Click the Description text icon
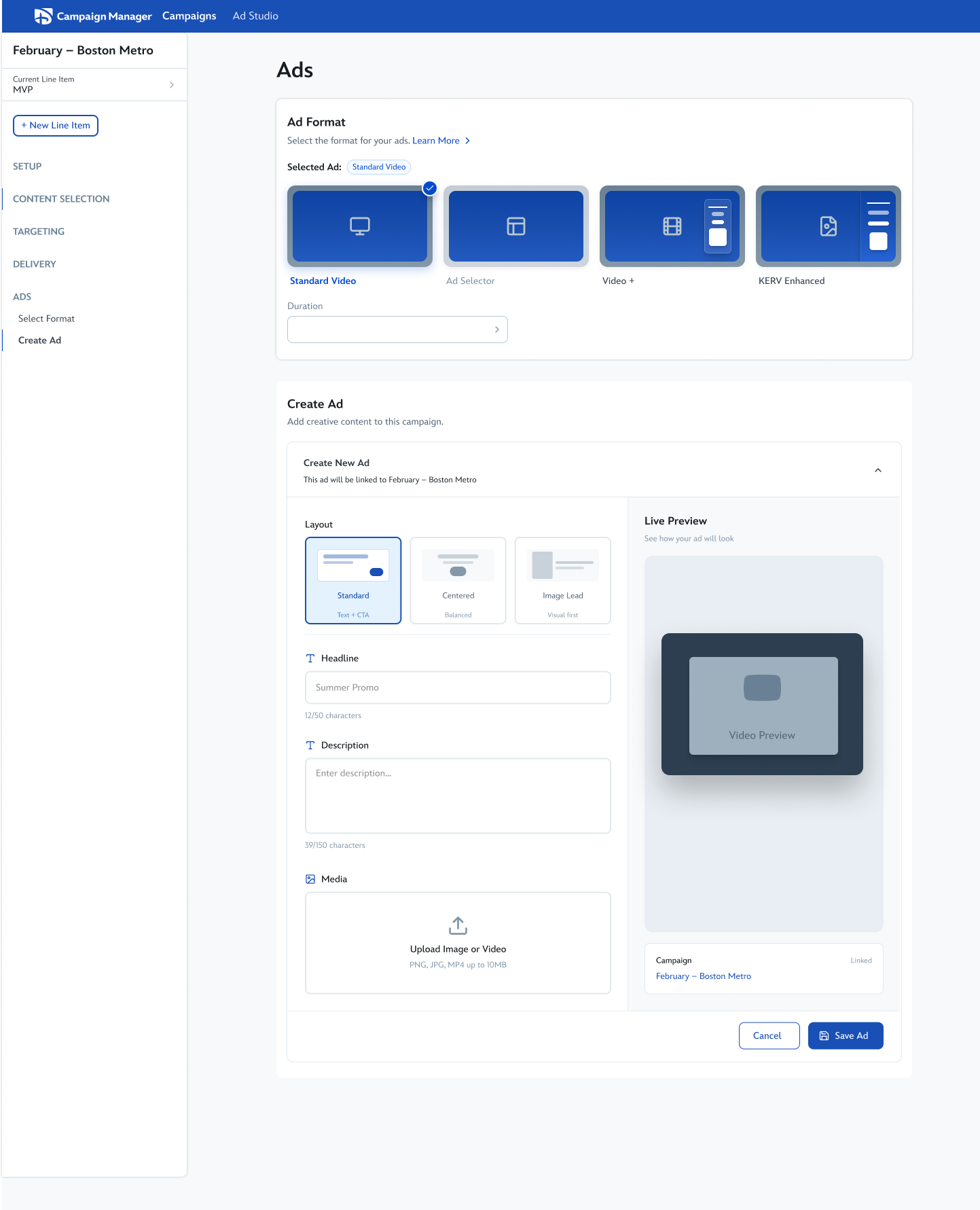980x1210 pixels. [x=310, y=745]
